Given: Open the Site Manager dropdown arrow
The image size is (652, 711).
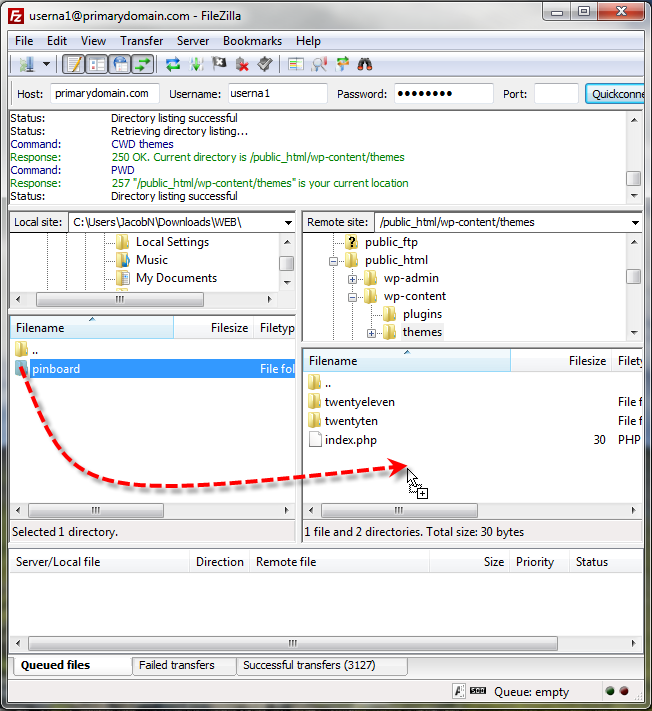Looking at the screenshot, I should click(46, 64).
